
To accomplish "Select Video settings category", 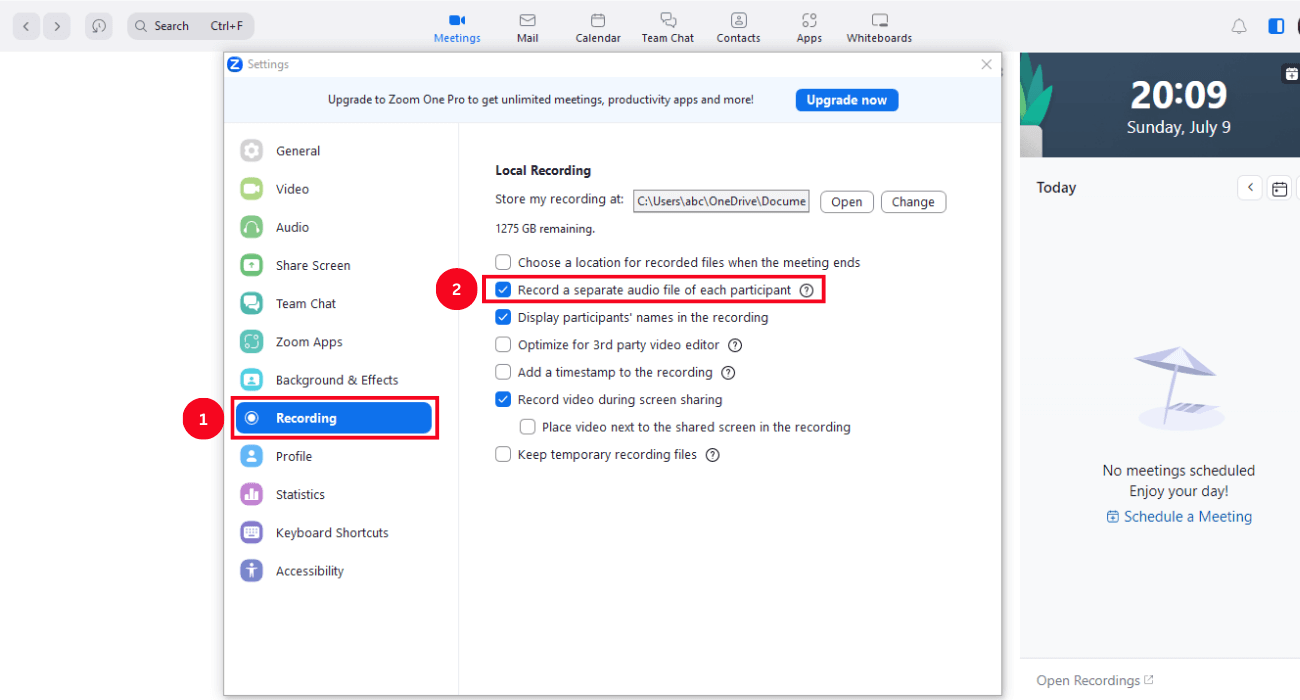I will (x=333, y=189).
